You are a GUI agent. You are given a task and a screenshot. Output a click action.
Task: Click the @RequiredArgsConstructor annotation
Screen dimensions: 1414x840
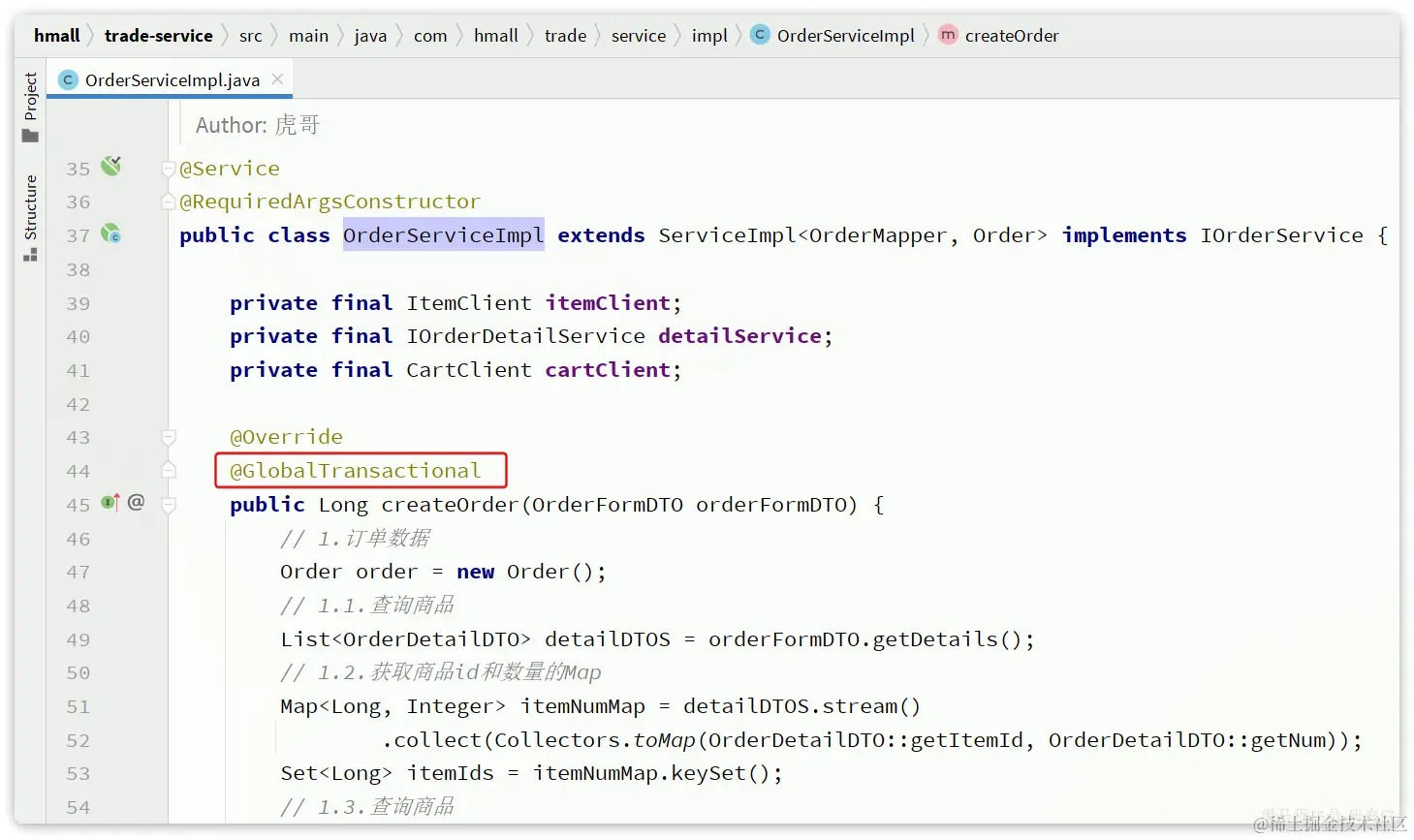tap(330, 202)
